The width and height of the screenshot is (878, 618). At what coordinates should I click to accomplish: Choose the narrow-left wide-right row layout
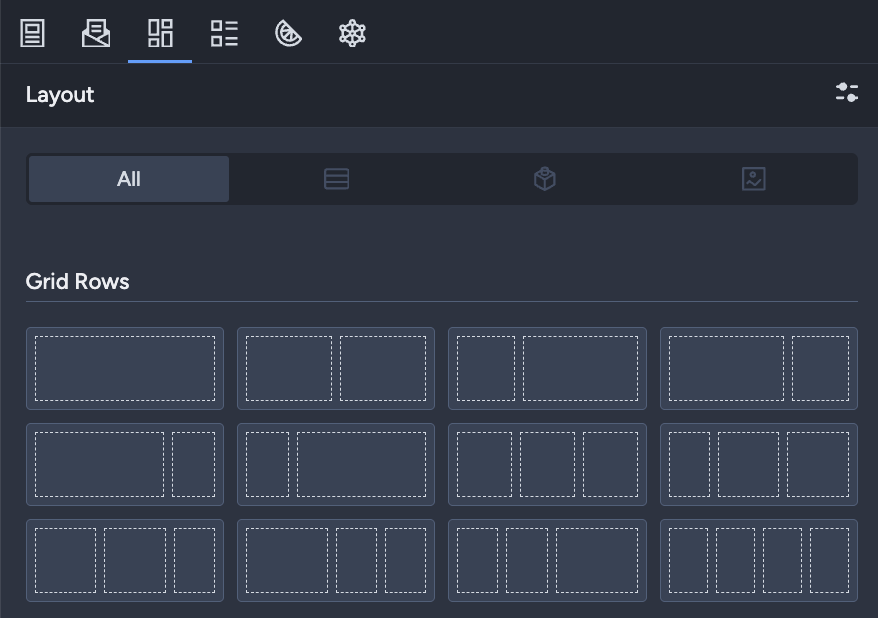point(547,368)
